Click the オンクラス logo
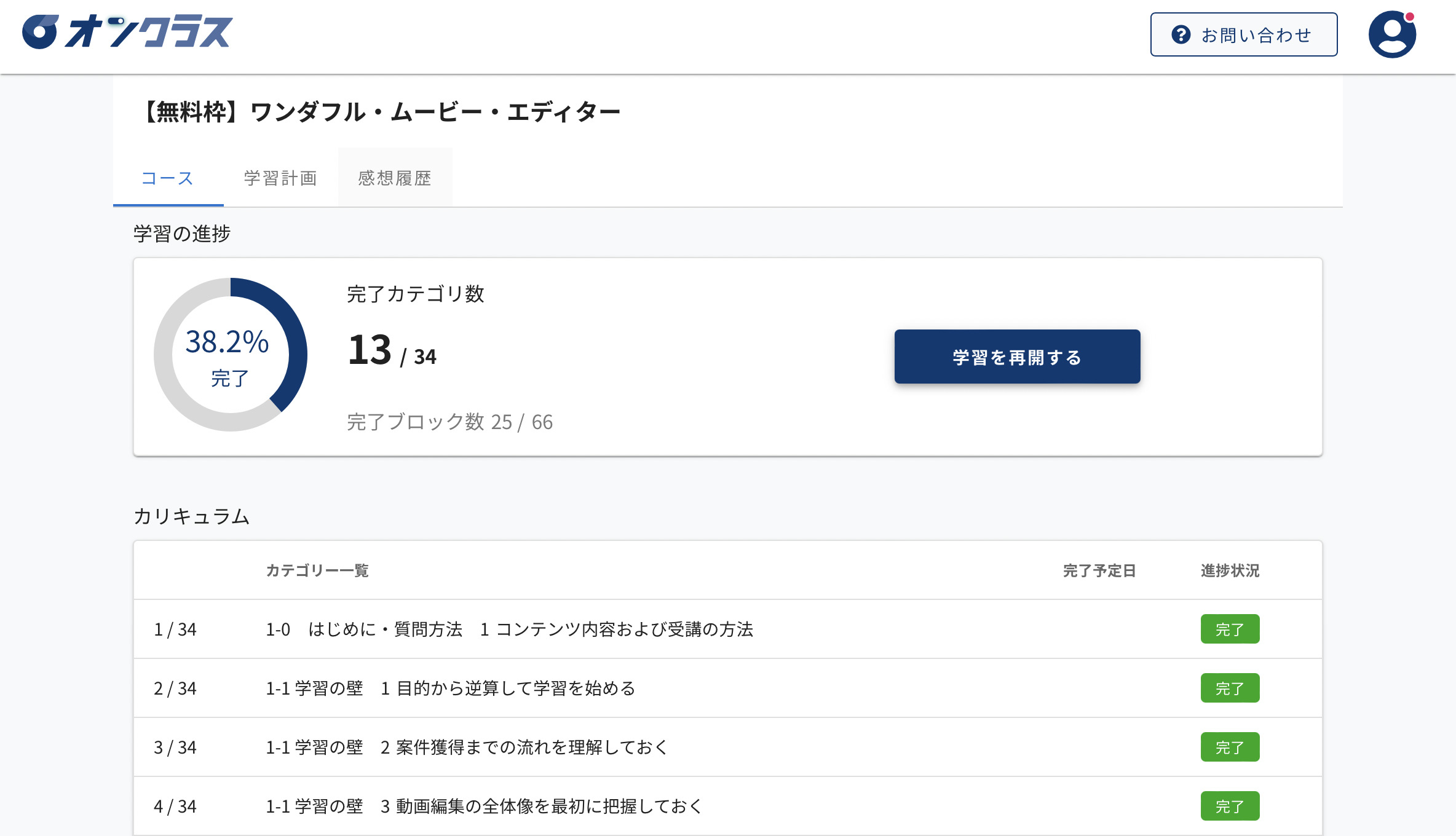Screen dimensions: 1456x836 click(x=127, y=32)
